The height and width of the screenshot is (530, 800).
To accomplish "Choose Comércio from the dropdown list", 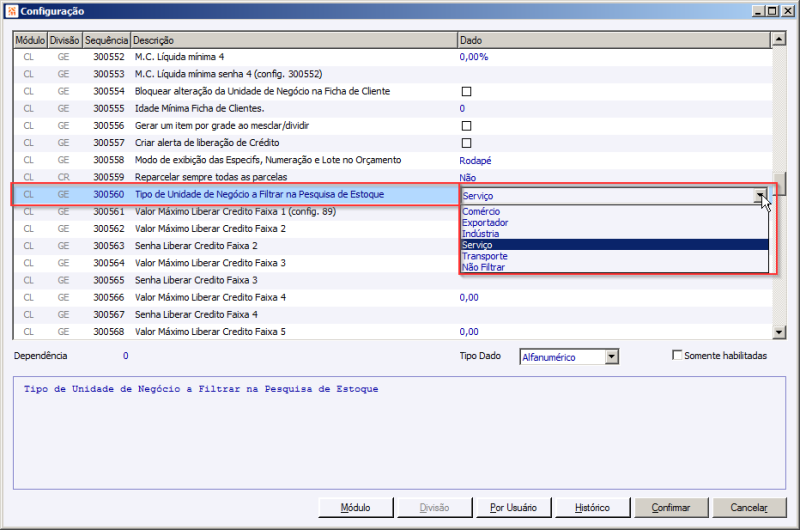I will pos(614,211).
